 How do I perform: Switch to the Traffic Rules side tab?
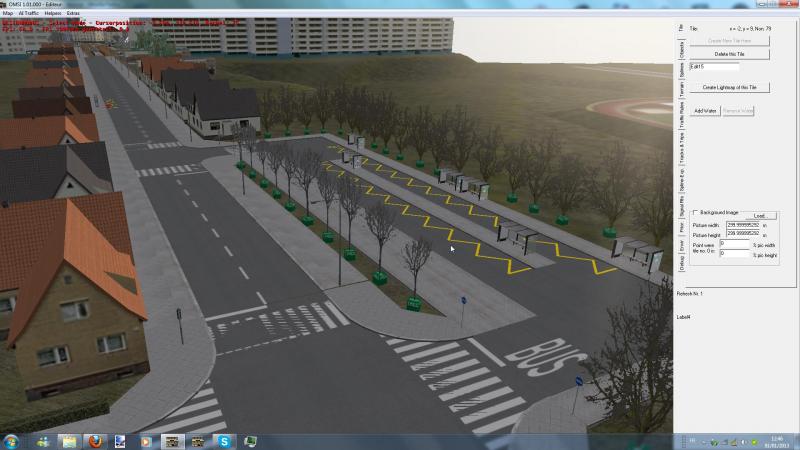click(x=682, y=114)
